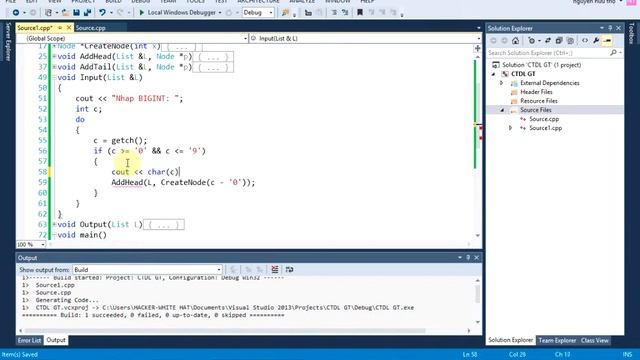Expand the collapsed AddHead function
The height and width of the screenshot is (360, 640).
(54, 56)
